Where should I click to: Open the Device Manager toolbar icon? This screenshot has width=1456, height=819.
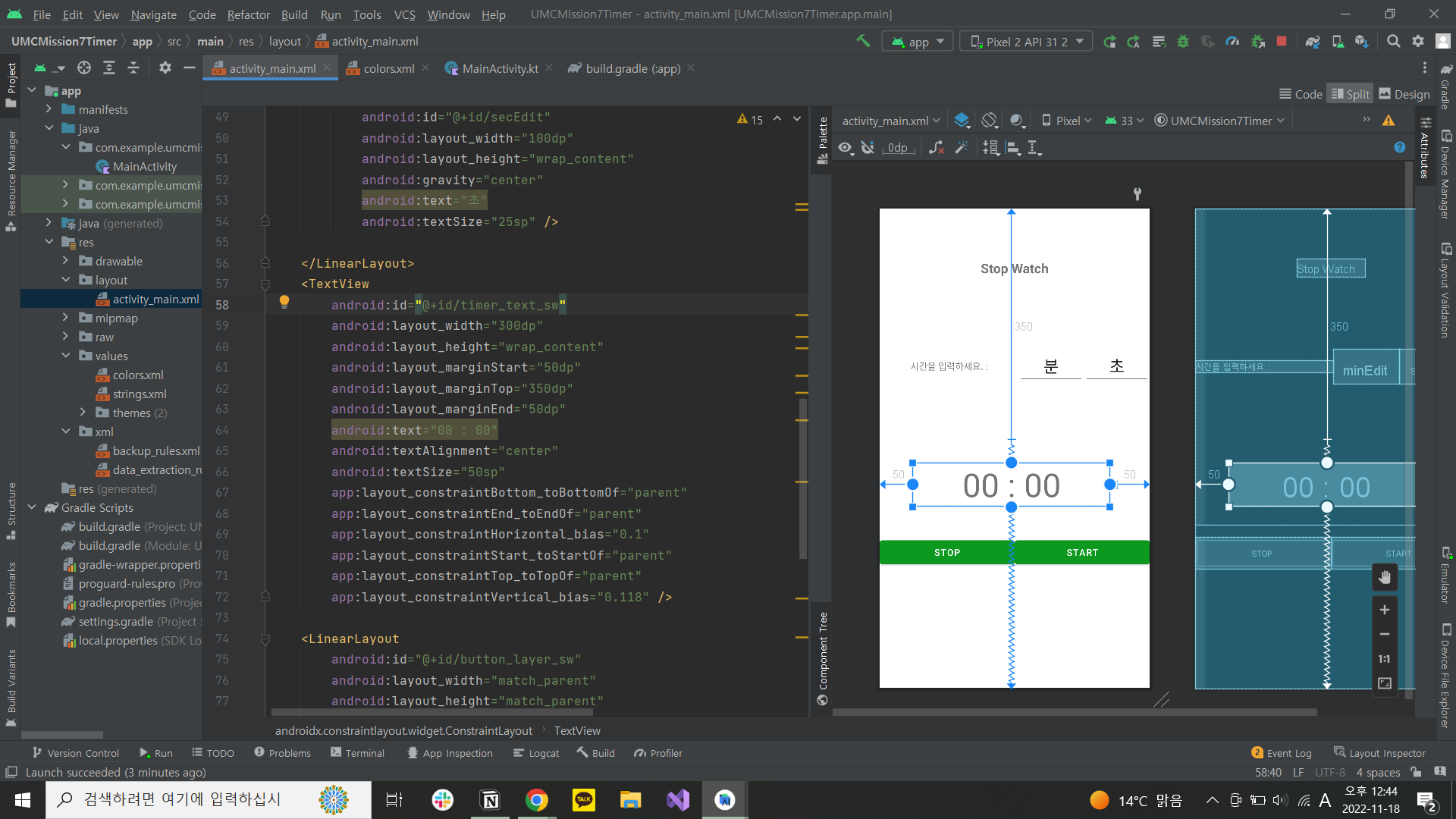point(1338,42)
